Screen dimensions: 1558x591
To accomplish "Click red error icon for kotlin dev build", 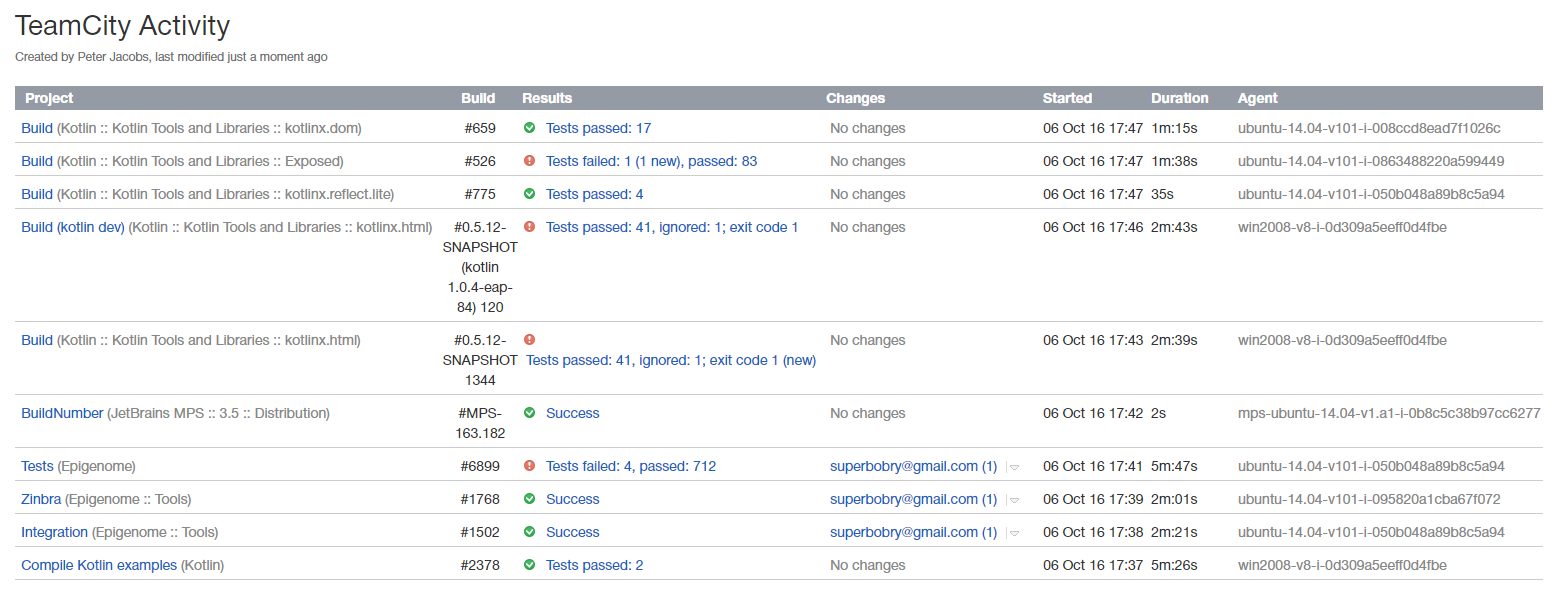I will pos(529,227).
